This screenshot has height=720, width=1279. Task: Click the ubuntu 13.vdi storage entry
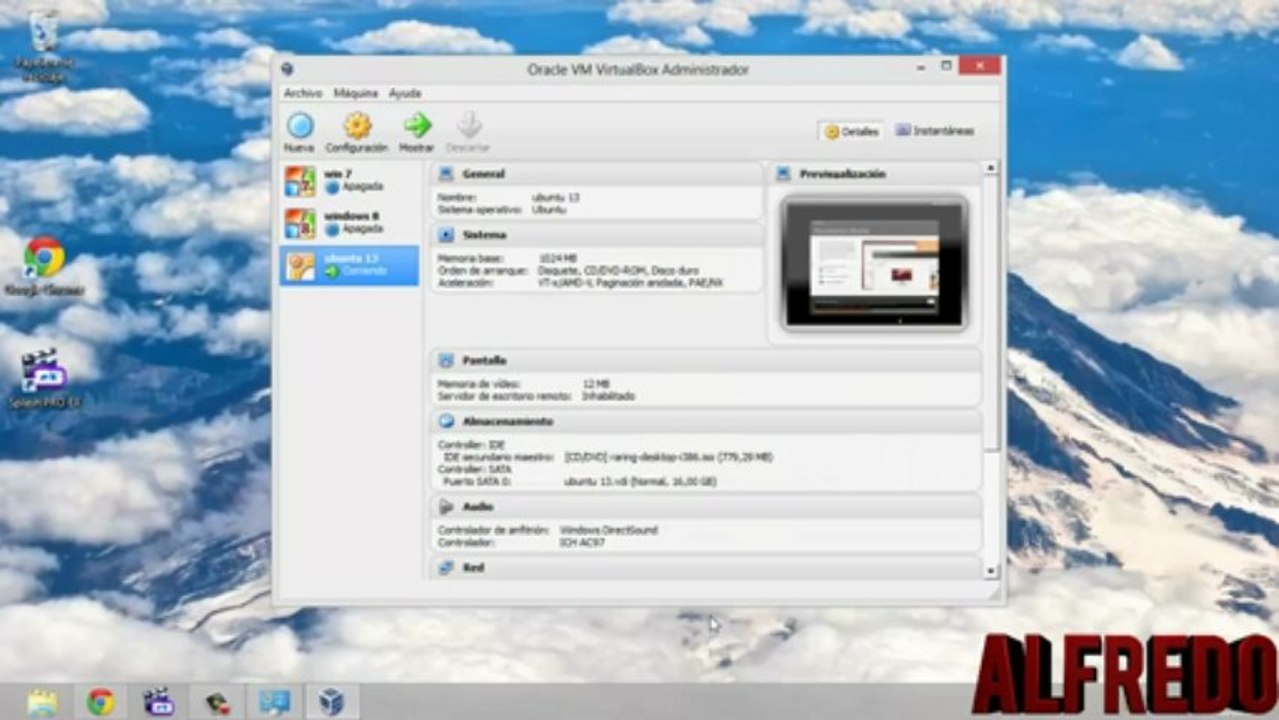point(640,481)
